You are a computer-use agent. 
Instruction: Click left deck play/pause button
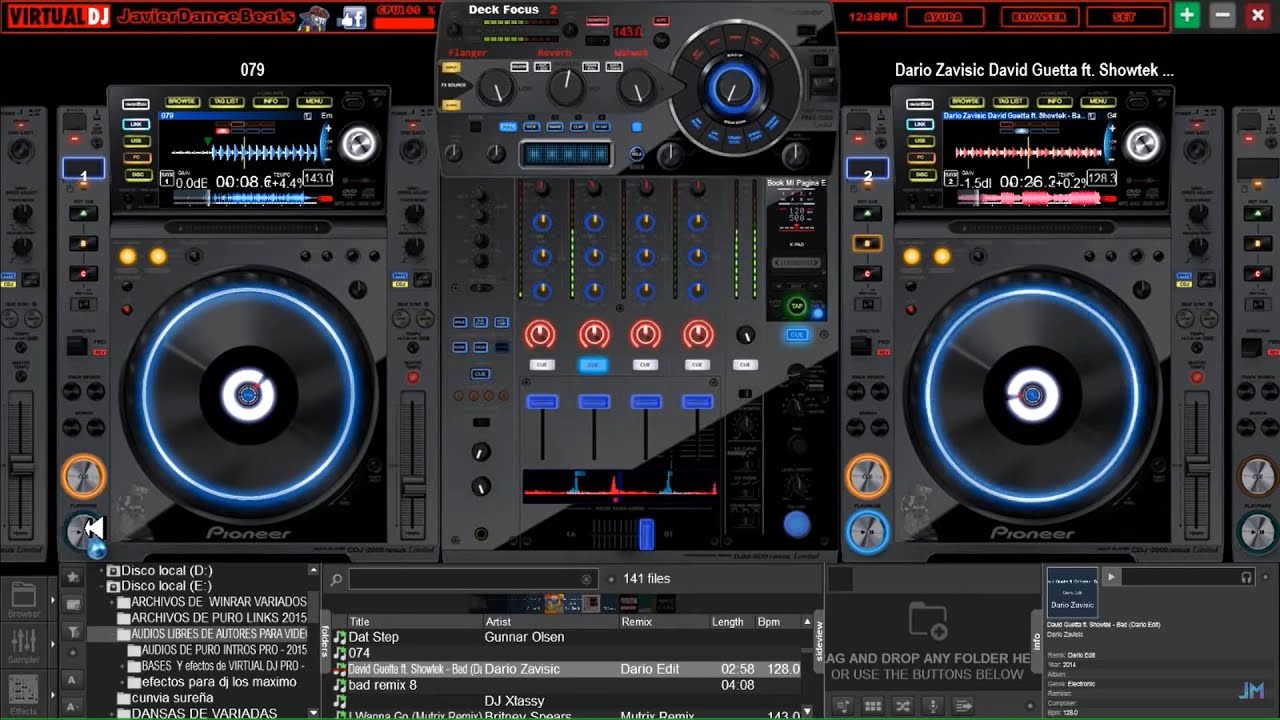coord(83,532)
